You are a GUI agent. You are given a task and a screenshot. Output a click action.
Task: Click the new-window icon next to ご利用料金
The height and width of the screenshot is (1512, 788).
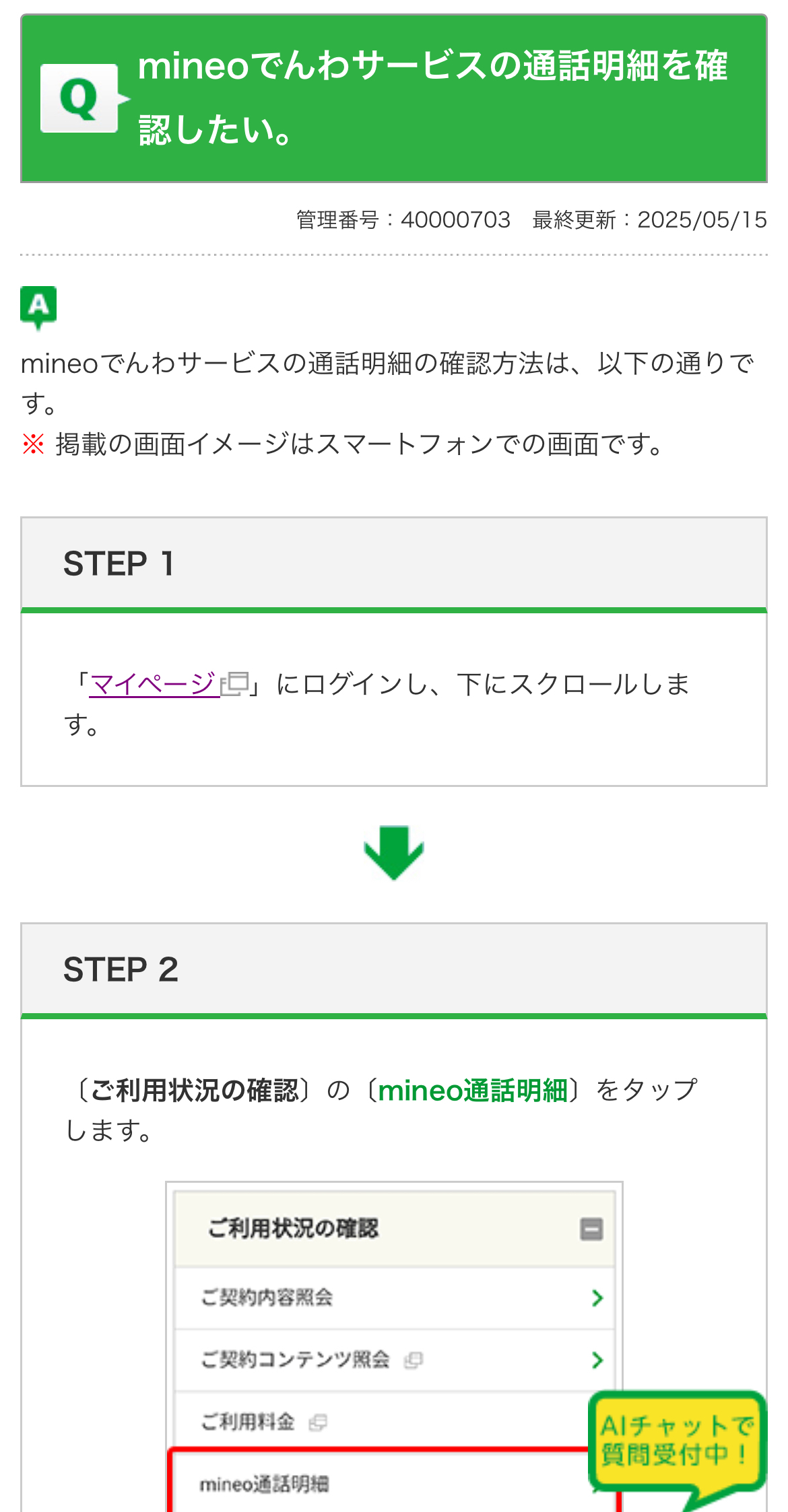[318, 1422]
